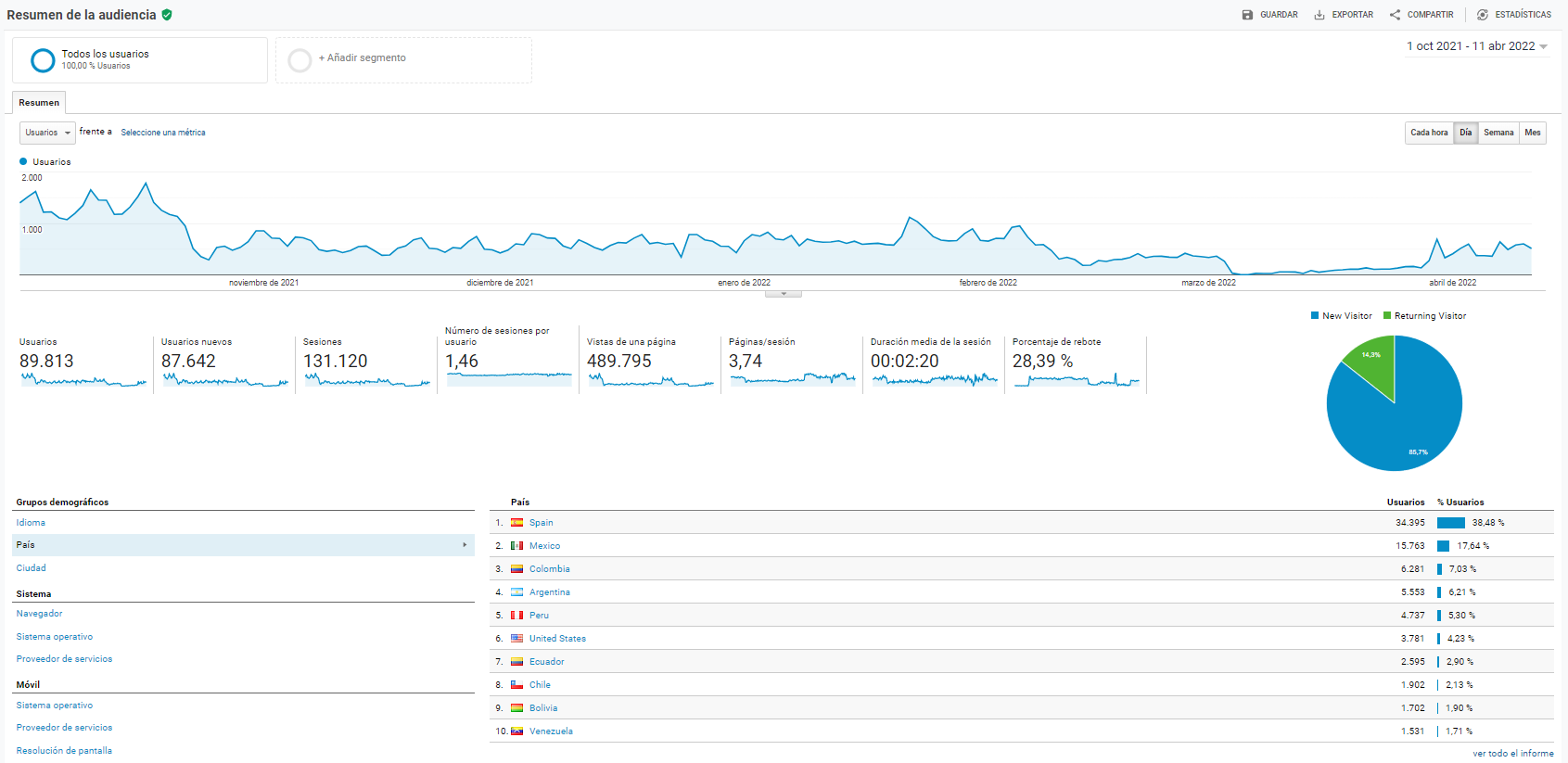Click the Guardar save icon
Viewport: 1568px width, 763px height.
[1247, 15]
